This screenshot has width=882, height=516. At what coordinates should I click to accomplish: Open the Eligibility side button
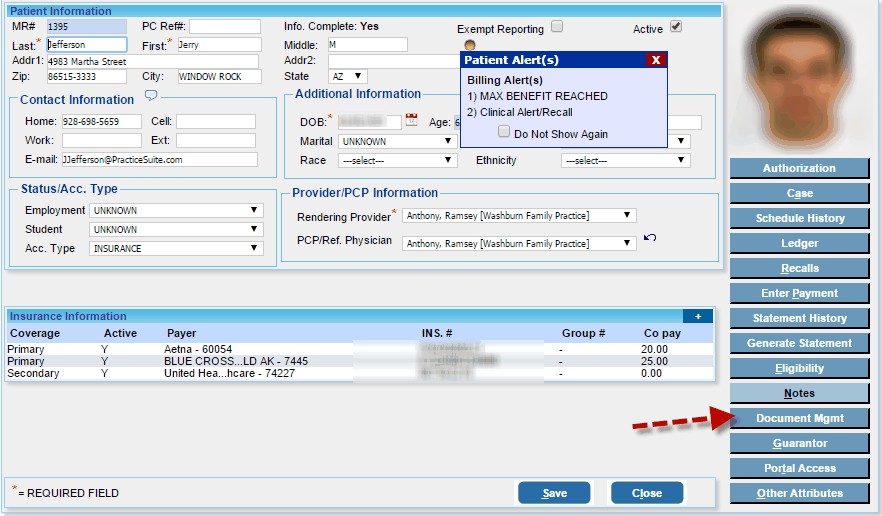(x=799, y=368)
